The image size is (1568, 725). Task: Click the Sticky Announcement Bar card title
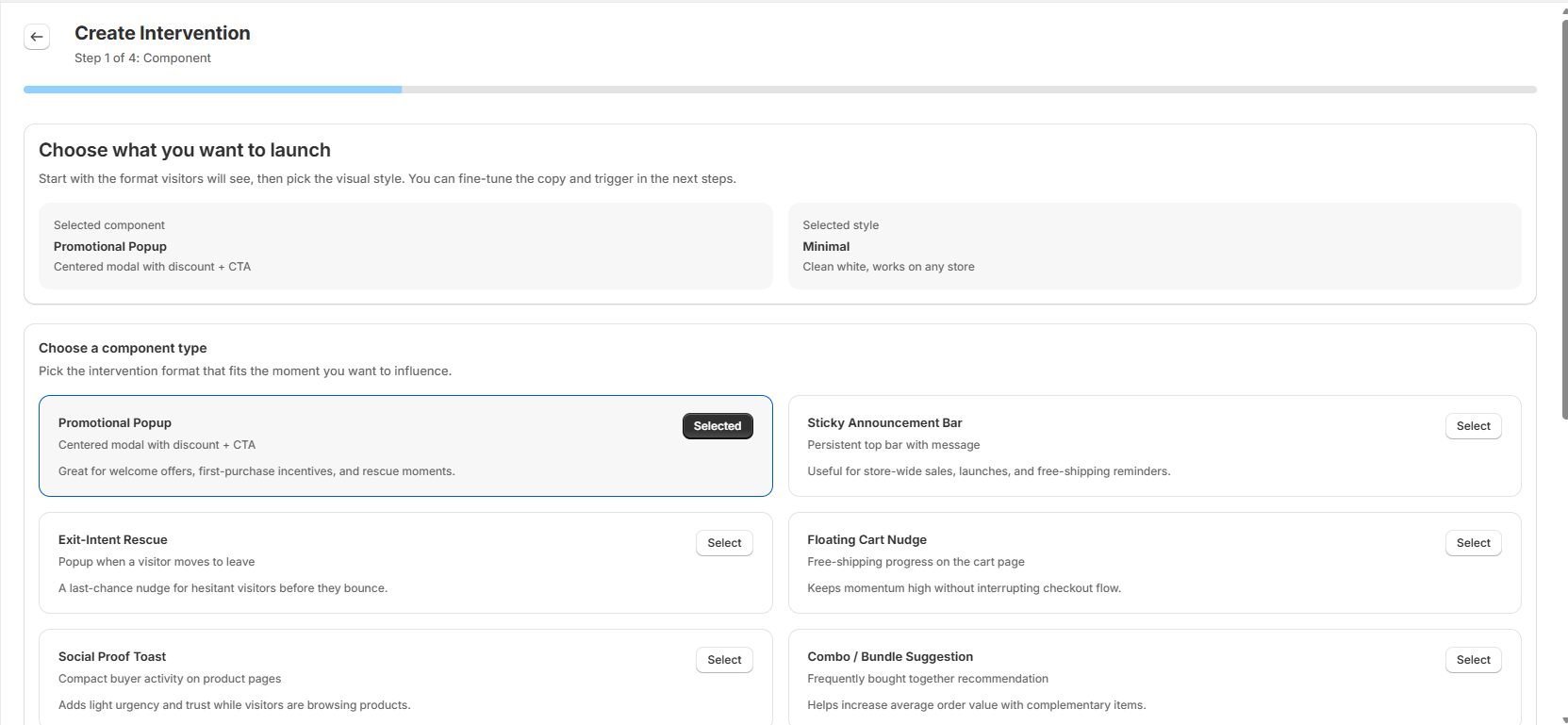(x=883, y=423)
